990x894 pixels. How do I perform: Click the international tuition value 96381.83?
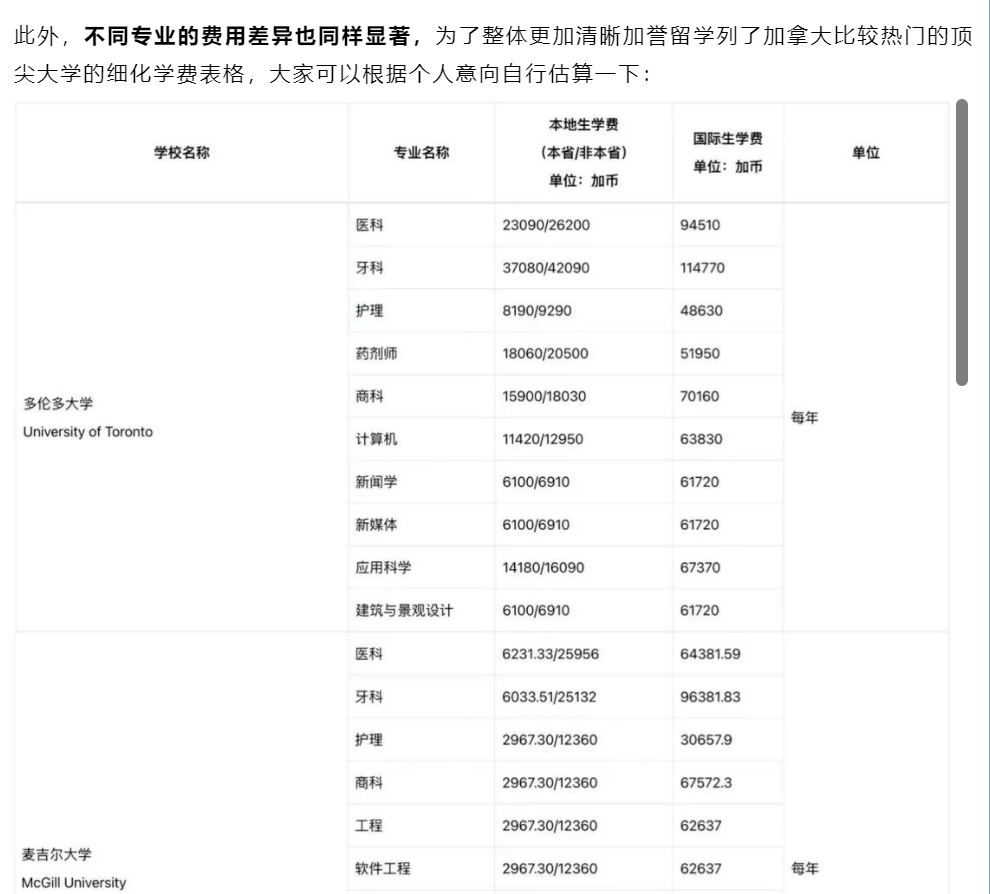[x=710, y=697]
